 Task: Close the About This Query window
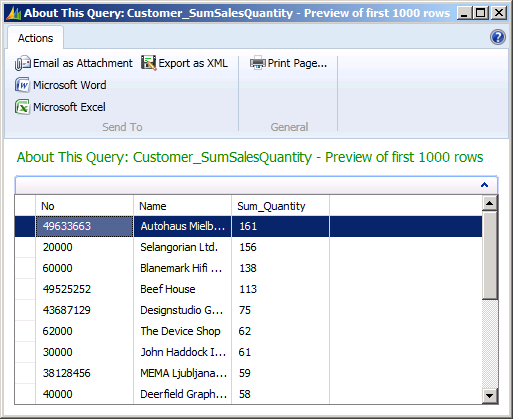point(499,13)
